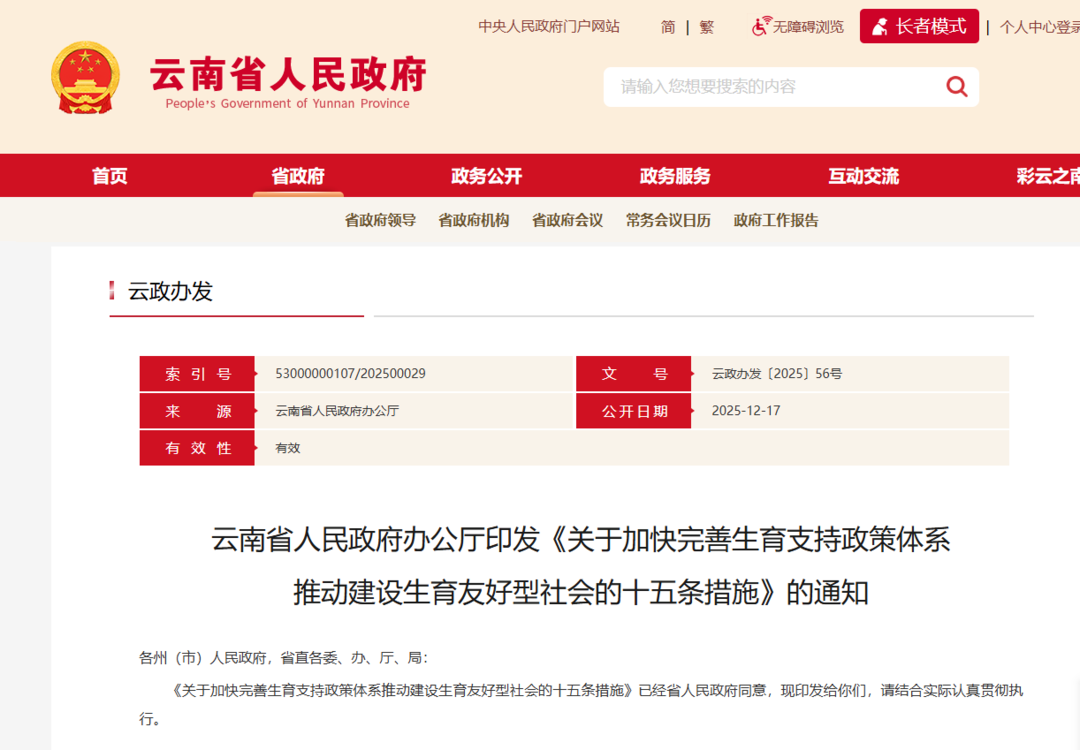Select 省政府机构 submenu item
Viewport: 1080px width, 750px height.
pyautogui.click(x=473, y=220)
